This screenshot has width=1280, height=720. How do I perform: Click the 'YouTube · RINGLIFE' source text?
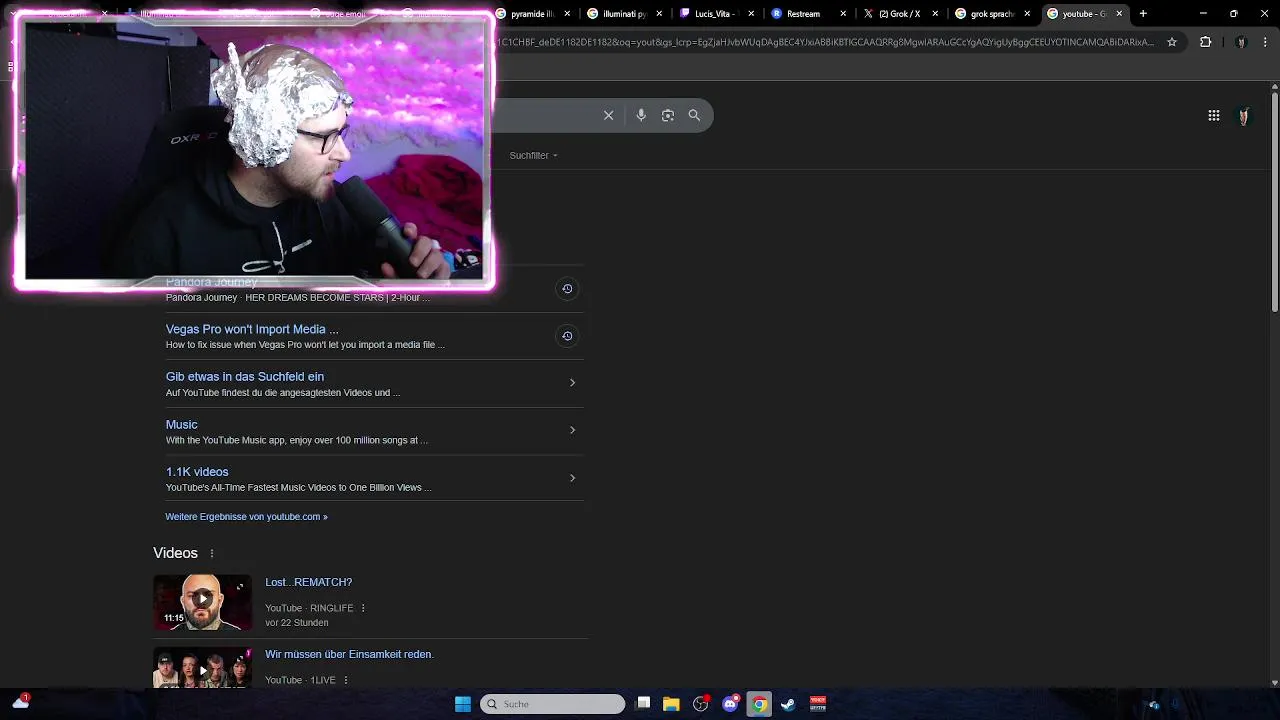[309, 608]
